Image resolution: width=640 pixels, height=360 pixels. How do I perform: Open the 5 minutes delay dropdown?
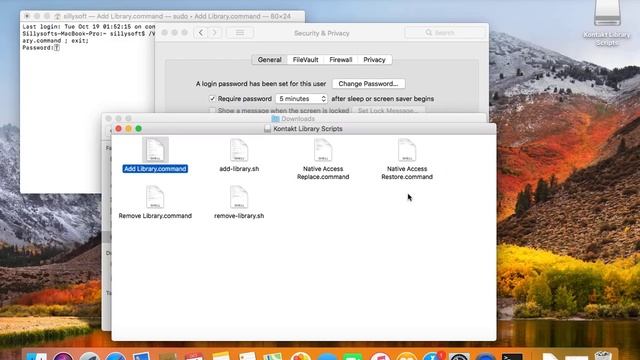pos(302,99)
